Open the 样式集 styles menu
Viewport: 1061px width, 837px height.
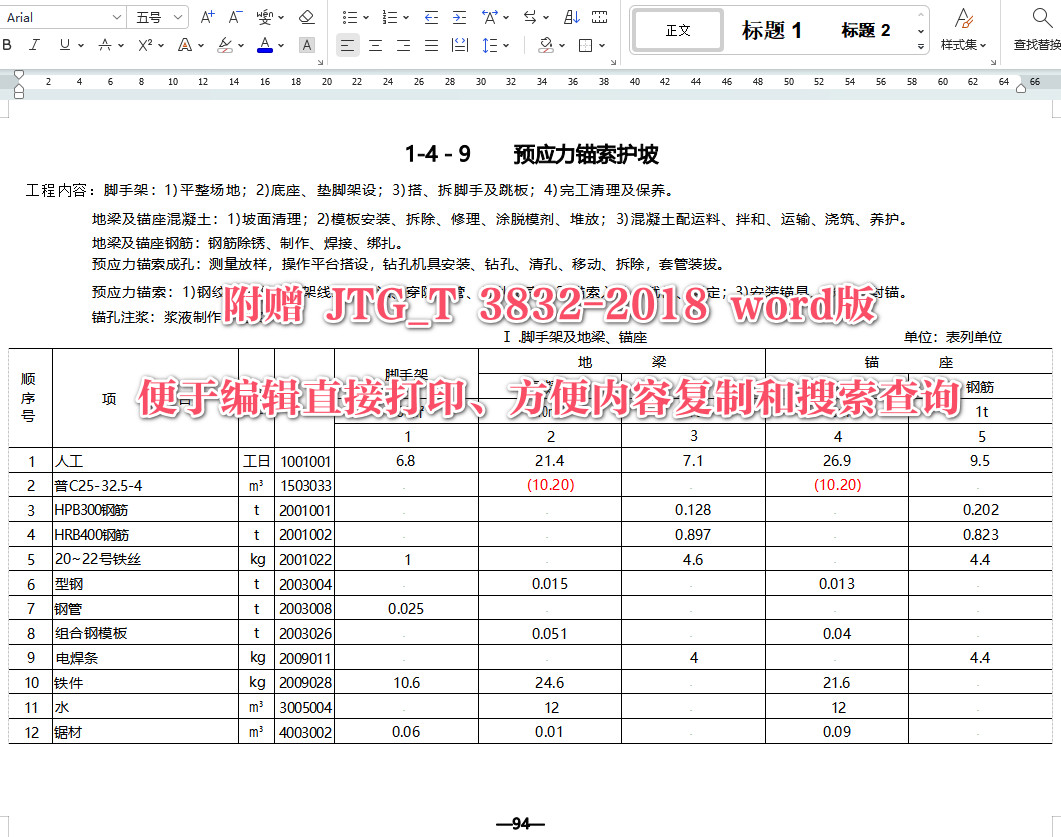click(963, 30)
